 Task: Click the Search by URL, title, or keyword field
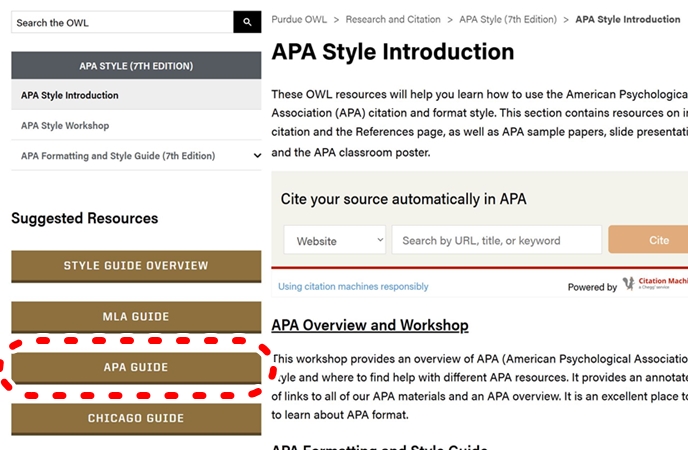point(497,240)
